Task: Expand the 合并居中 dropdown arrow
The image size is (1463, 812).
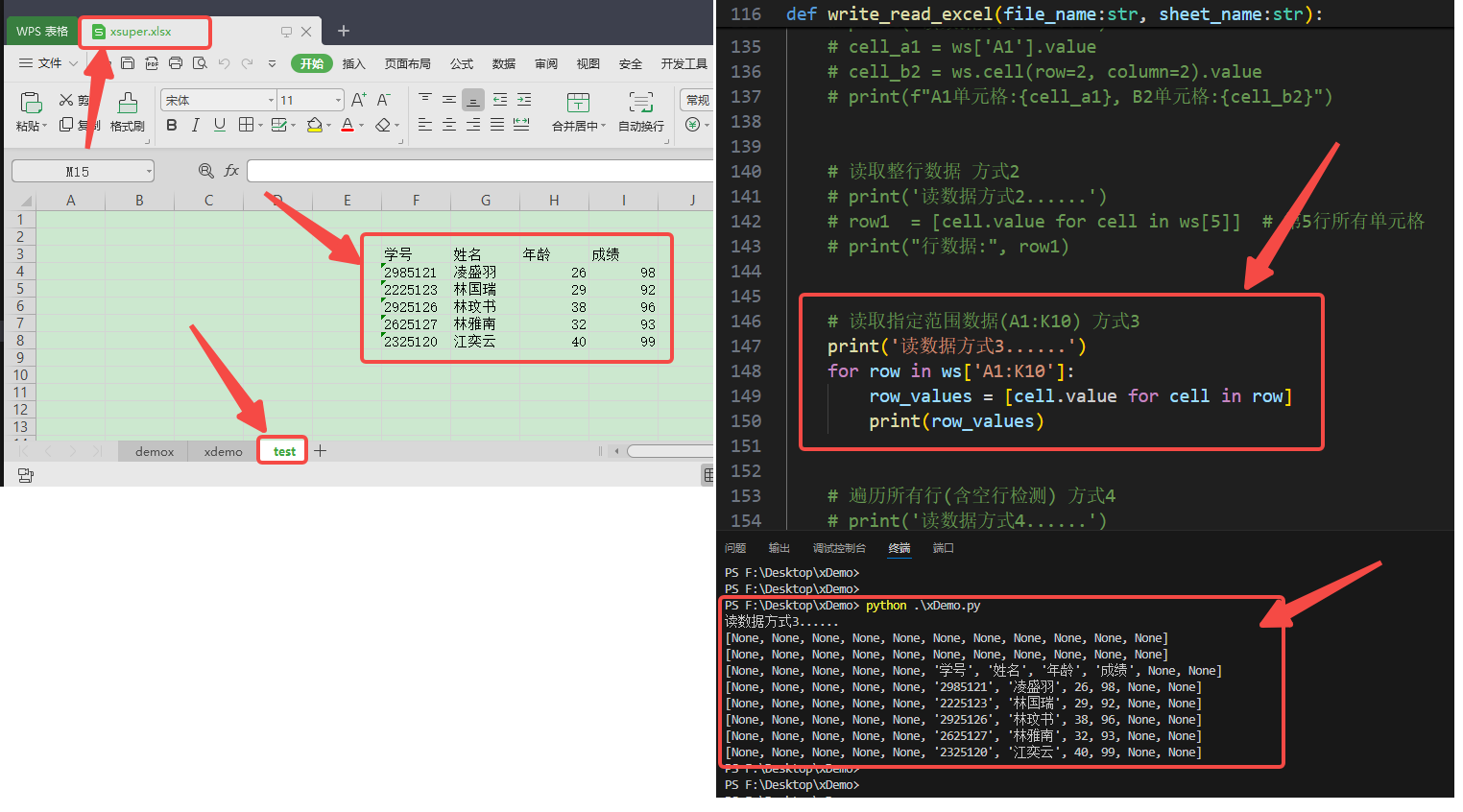Action: pos(604,127)
